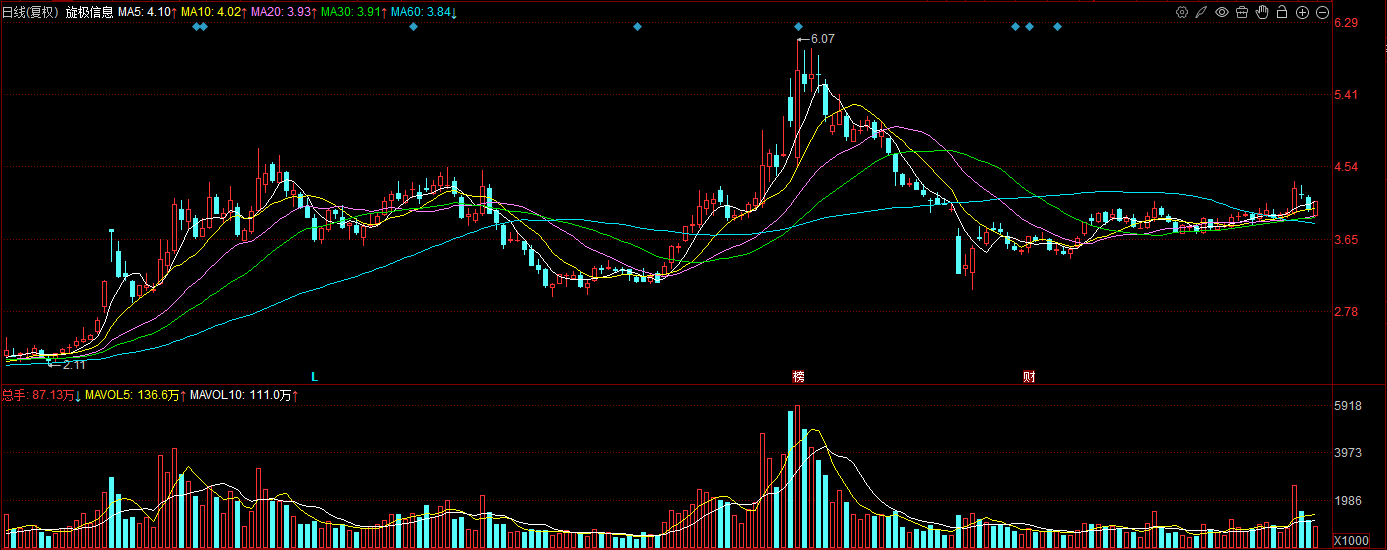Click the 3.65 price axis value

(x=1348, y=239)
